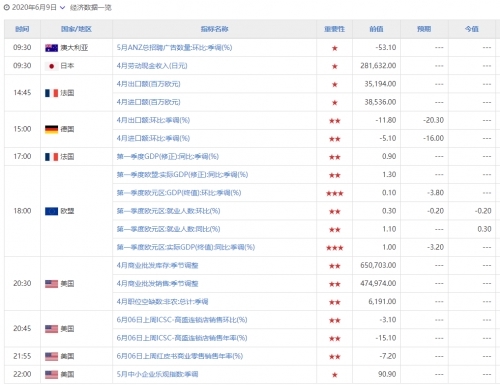Open 4月出口额(百万欧元) link
Image resolution: width=500 pixels, height=385 pixels.
[x=148, y=84]
